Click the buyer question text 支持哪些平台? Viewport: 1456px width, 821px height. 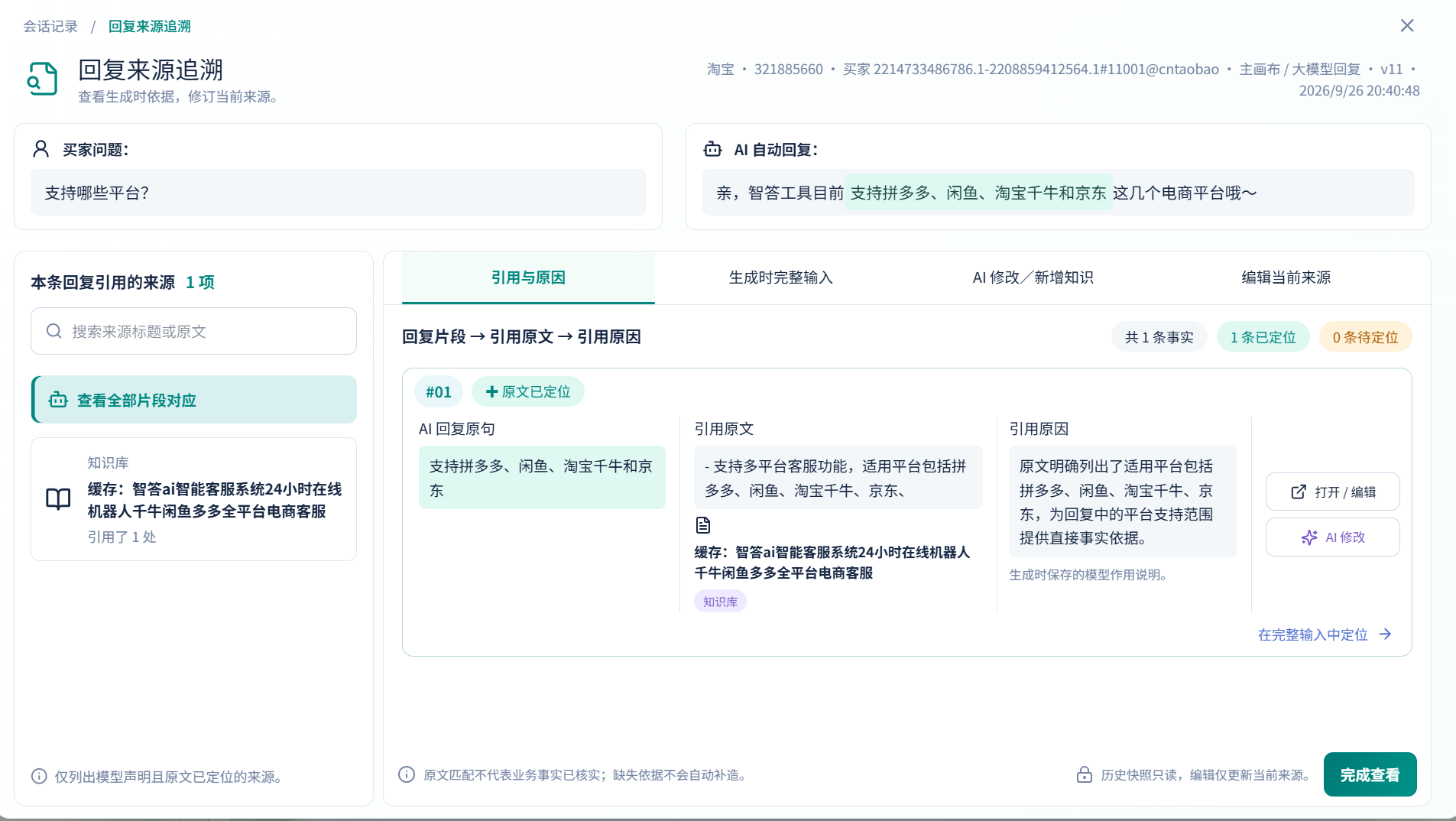pyautogui.click(x=97, y=193)
